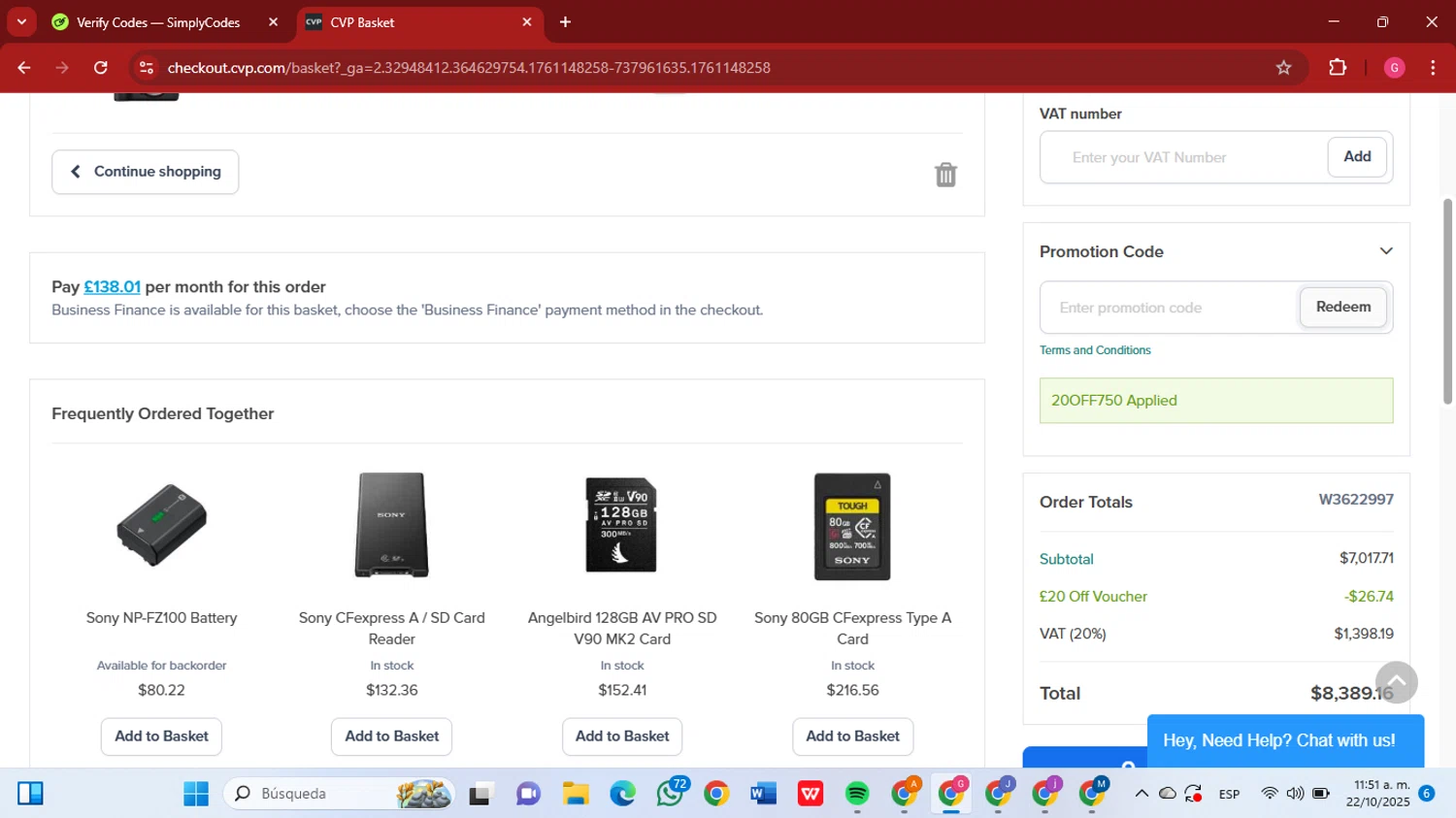Switch input language ESP indicator
Screen dimensions: 1456x818
[1229, 794]
